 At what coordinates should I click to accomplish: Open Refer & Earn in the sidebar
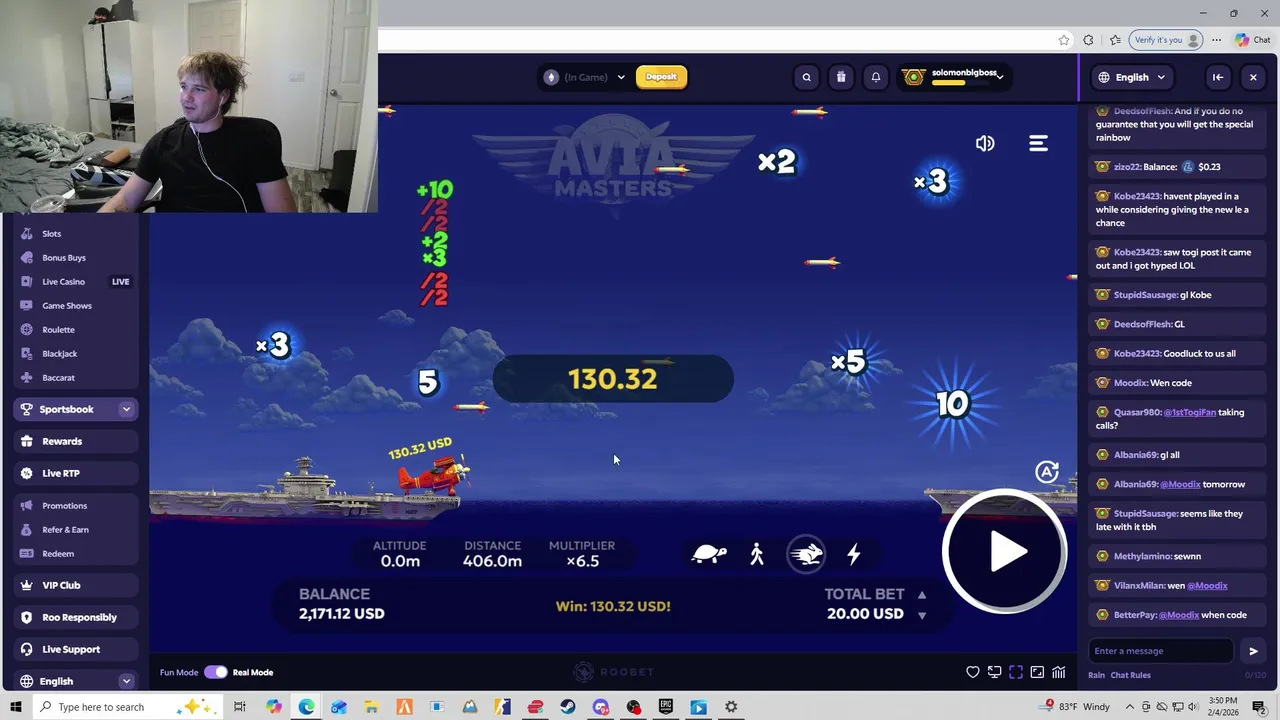point(65,530)
